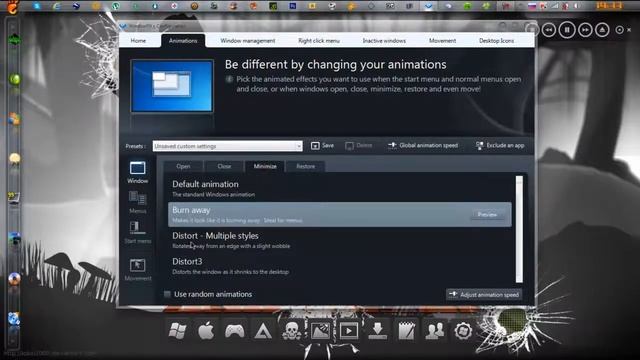Select the Minimize animation sub-tab
Image resolution: width=640 pixels, height=360 pixels.
point(265,167)
